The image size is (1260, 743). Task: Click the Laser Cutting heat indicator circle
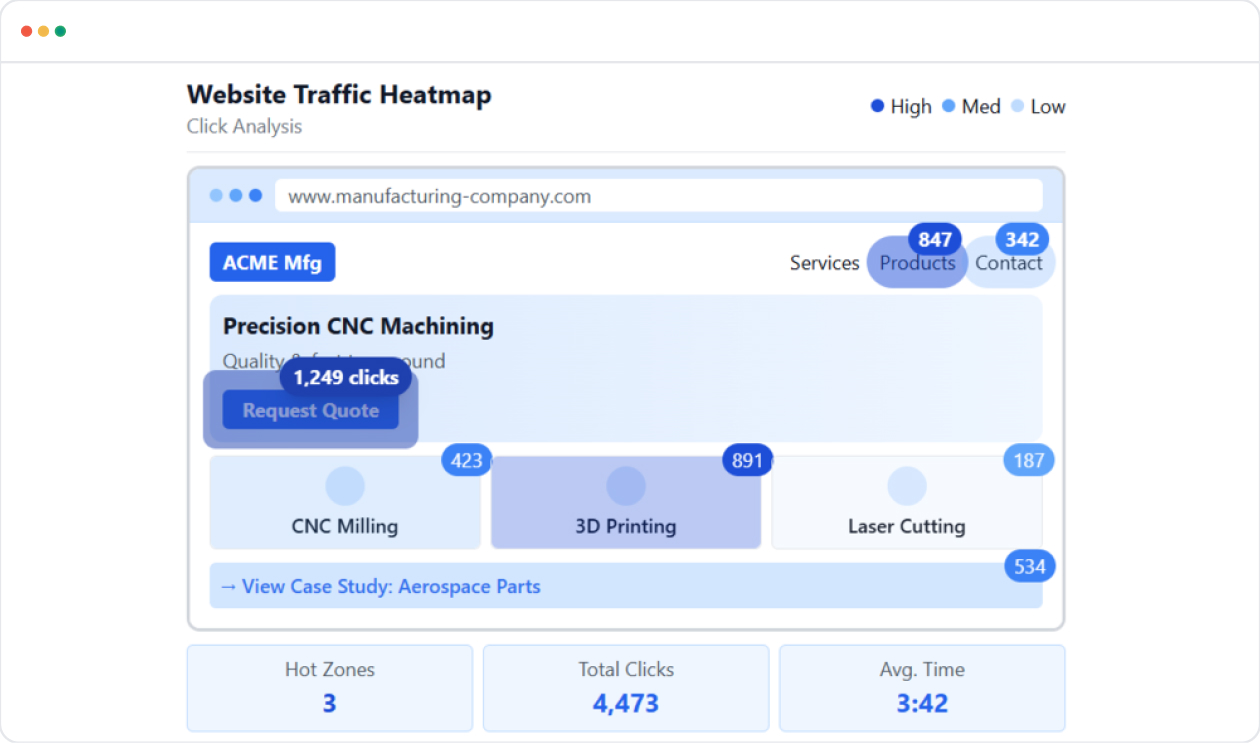pos(907,485)
